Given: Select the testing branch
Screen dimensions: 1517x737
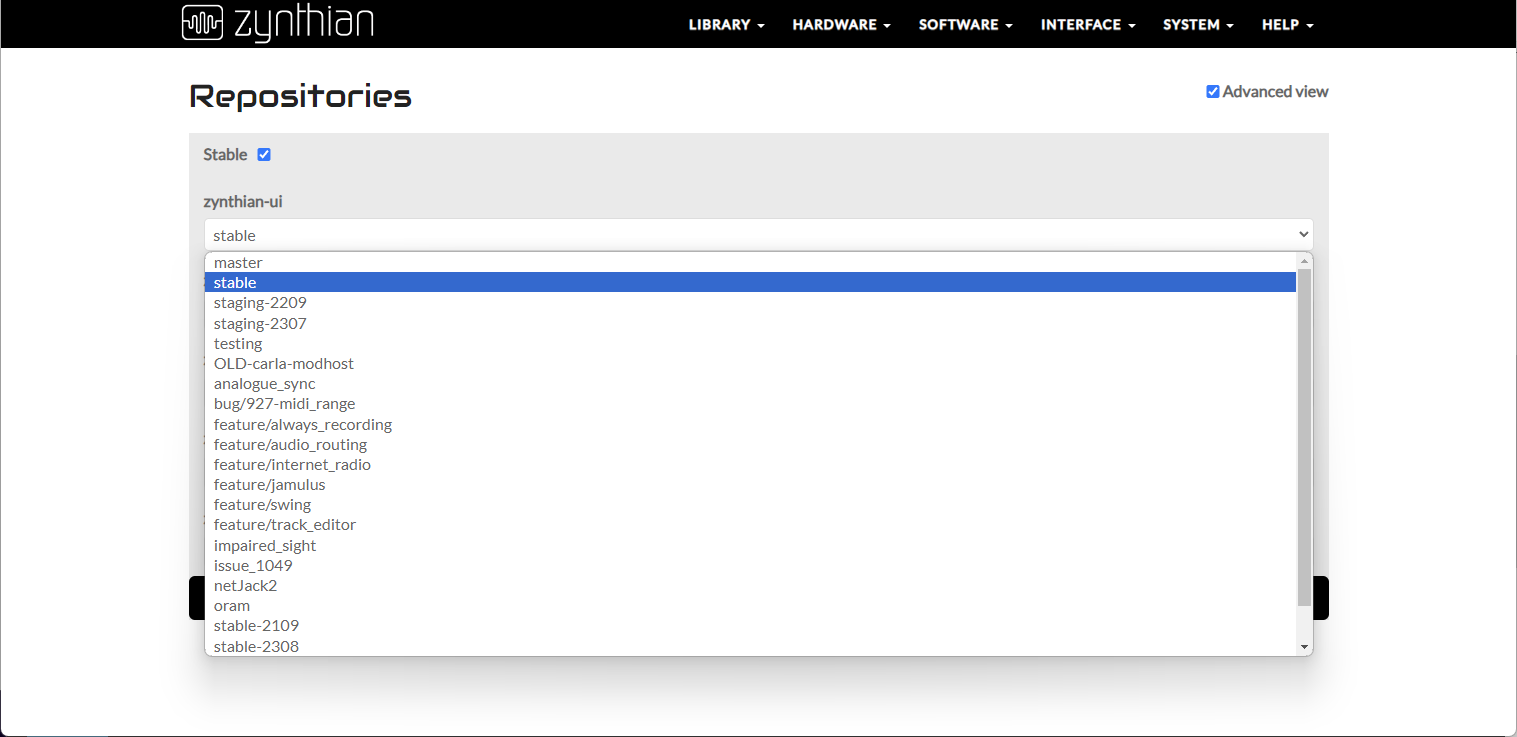Looking at the screenshot, I should 750,344.
